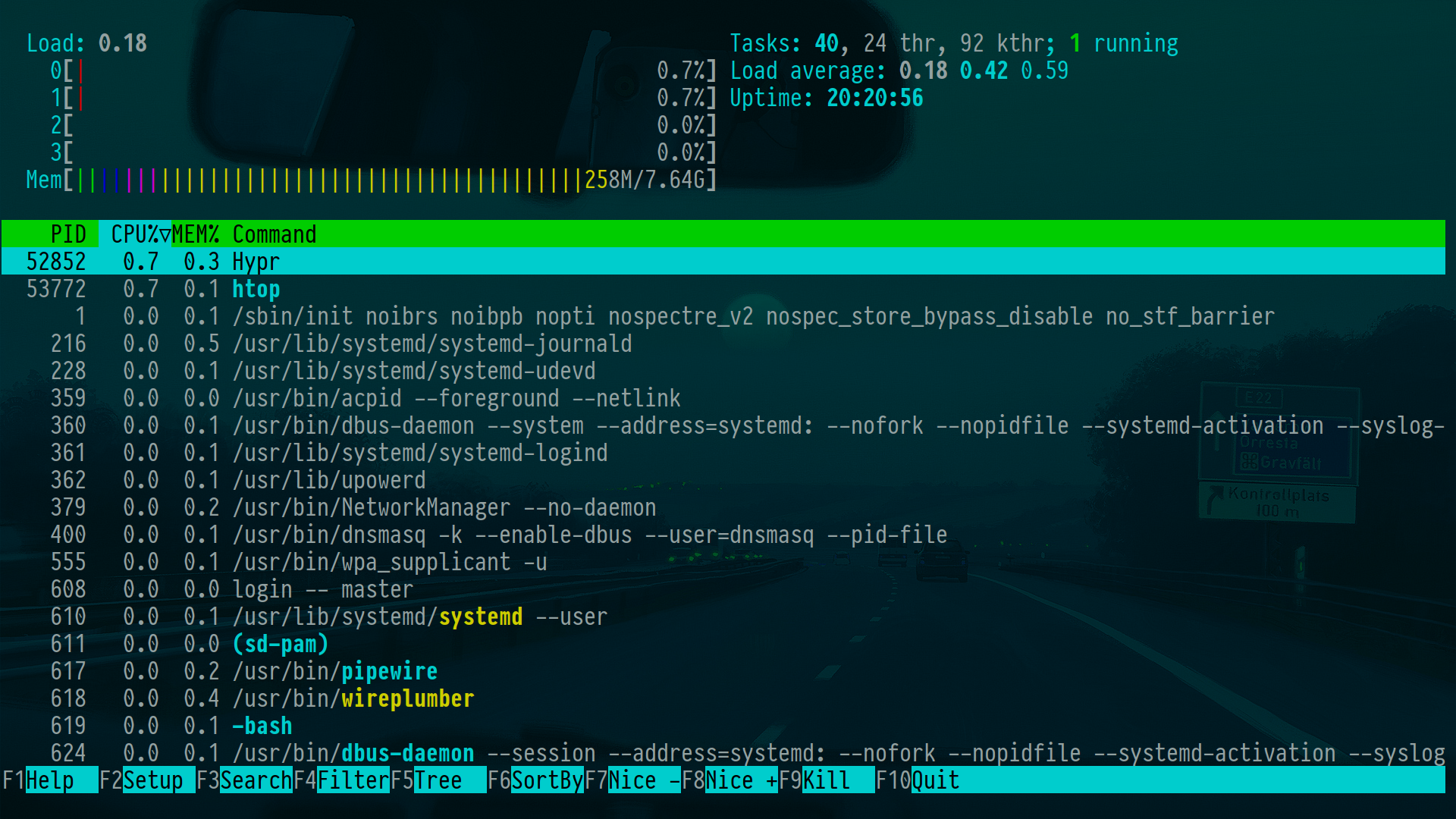Screen dimensions: 1456x819
Task: Open F2 Setup menu
Action: 146,780
